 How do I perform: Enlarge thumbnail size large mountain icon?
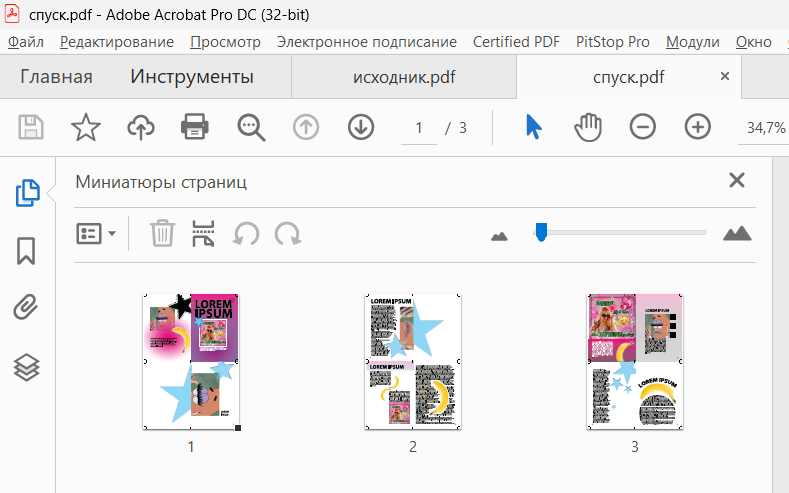pos(737,233)
